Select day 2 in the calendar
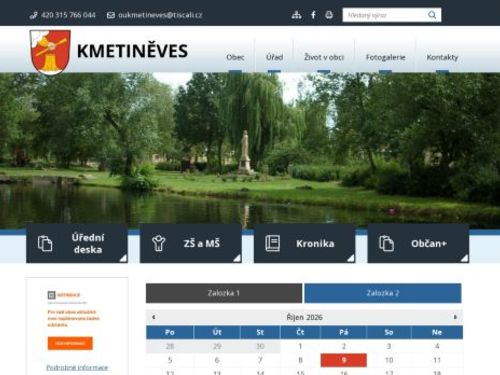The width and height of the screenshot is (500, 375). [344, 346]
